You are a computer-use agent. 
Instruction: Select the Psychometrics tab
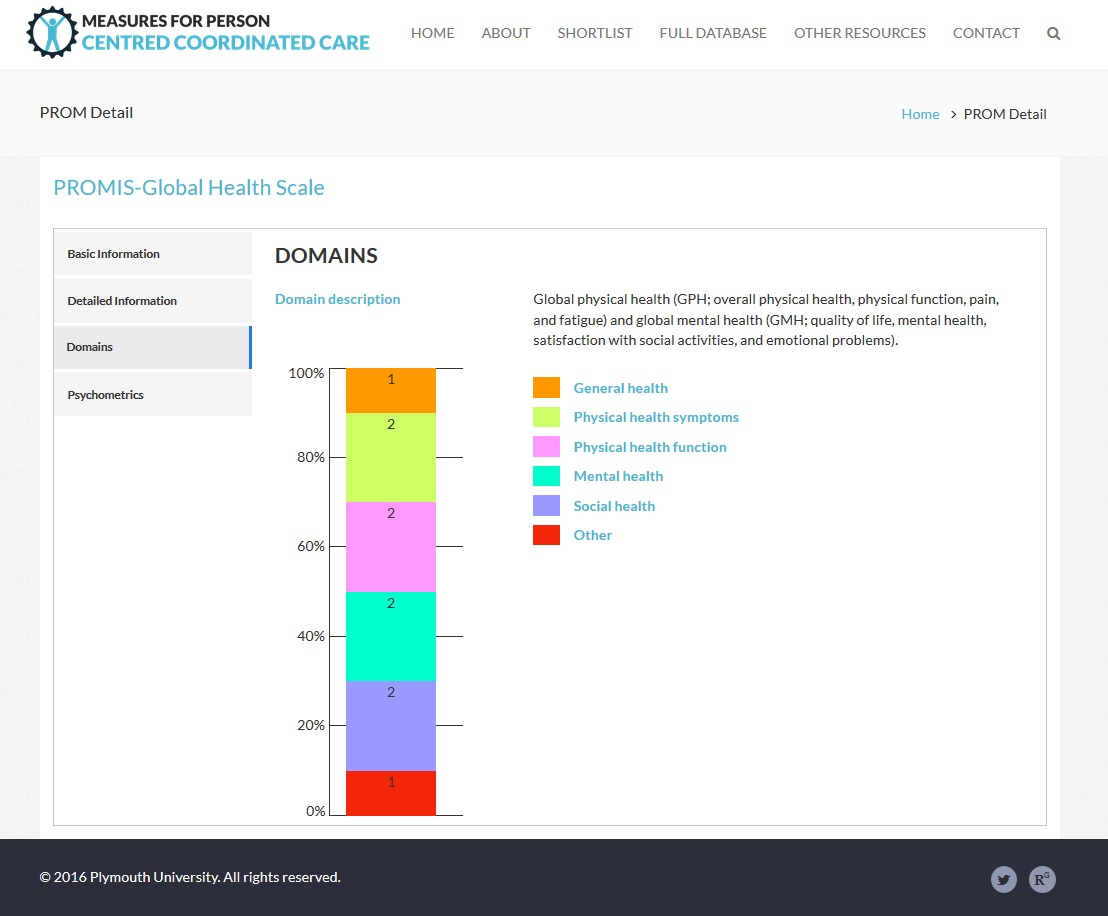[152, 395]
